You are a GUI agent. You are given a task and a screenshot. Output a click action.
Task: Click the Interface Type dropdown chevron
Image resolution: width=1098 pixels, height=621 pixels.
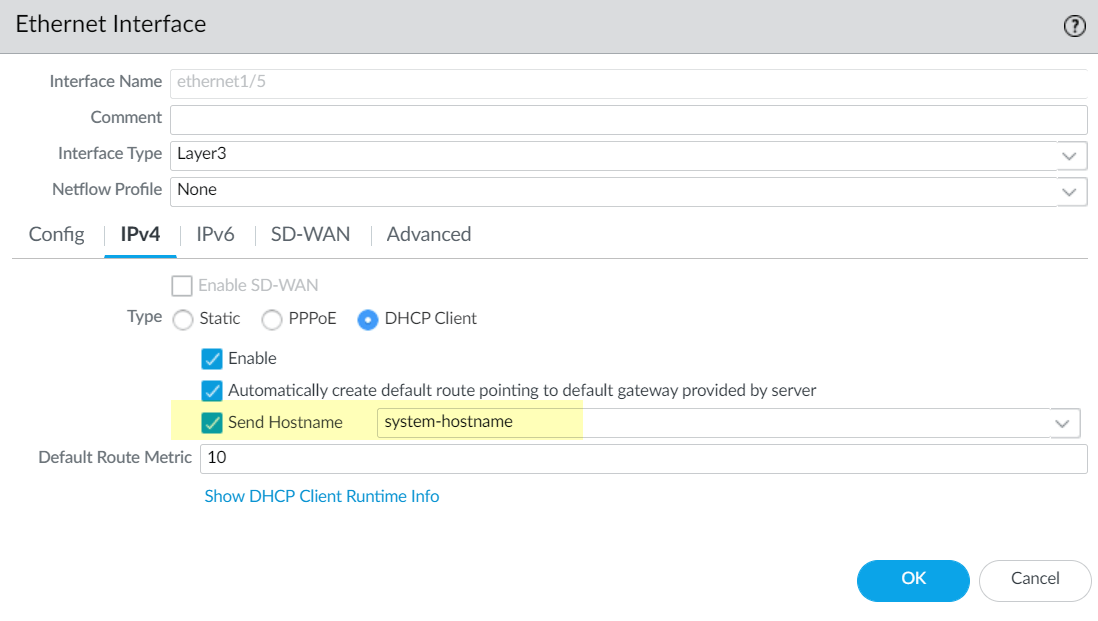1069,155
